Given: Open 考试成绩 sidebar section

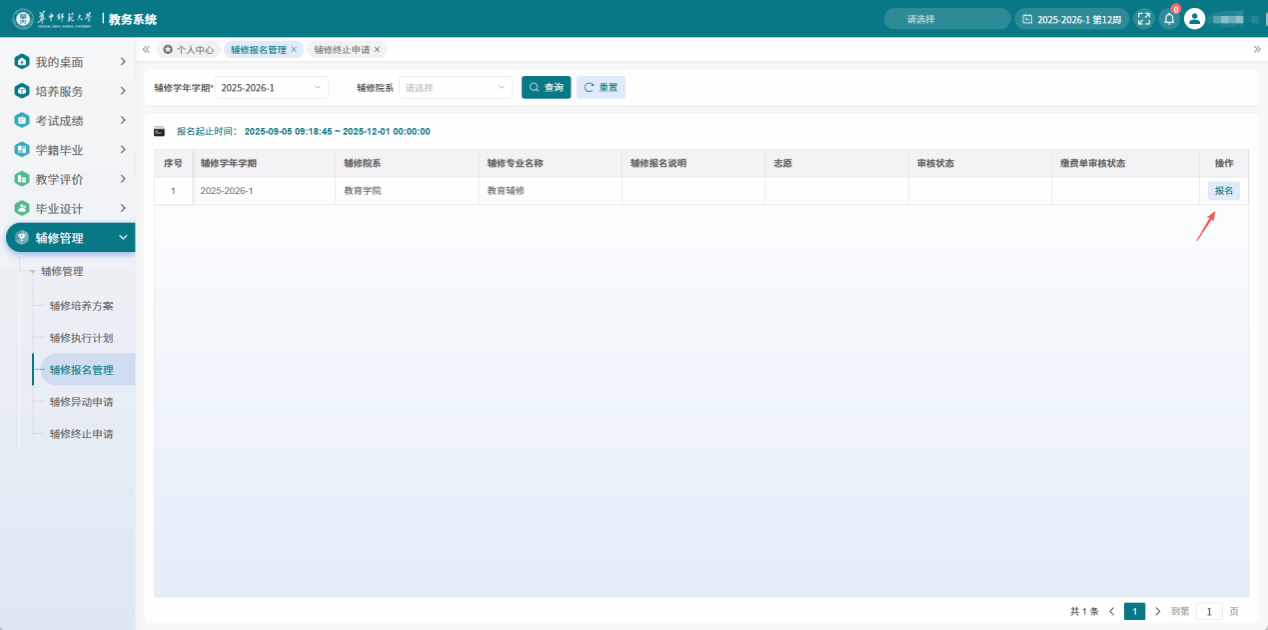Looking at the screenshot, I should coord(60,121).
